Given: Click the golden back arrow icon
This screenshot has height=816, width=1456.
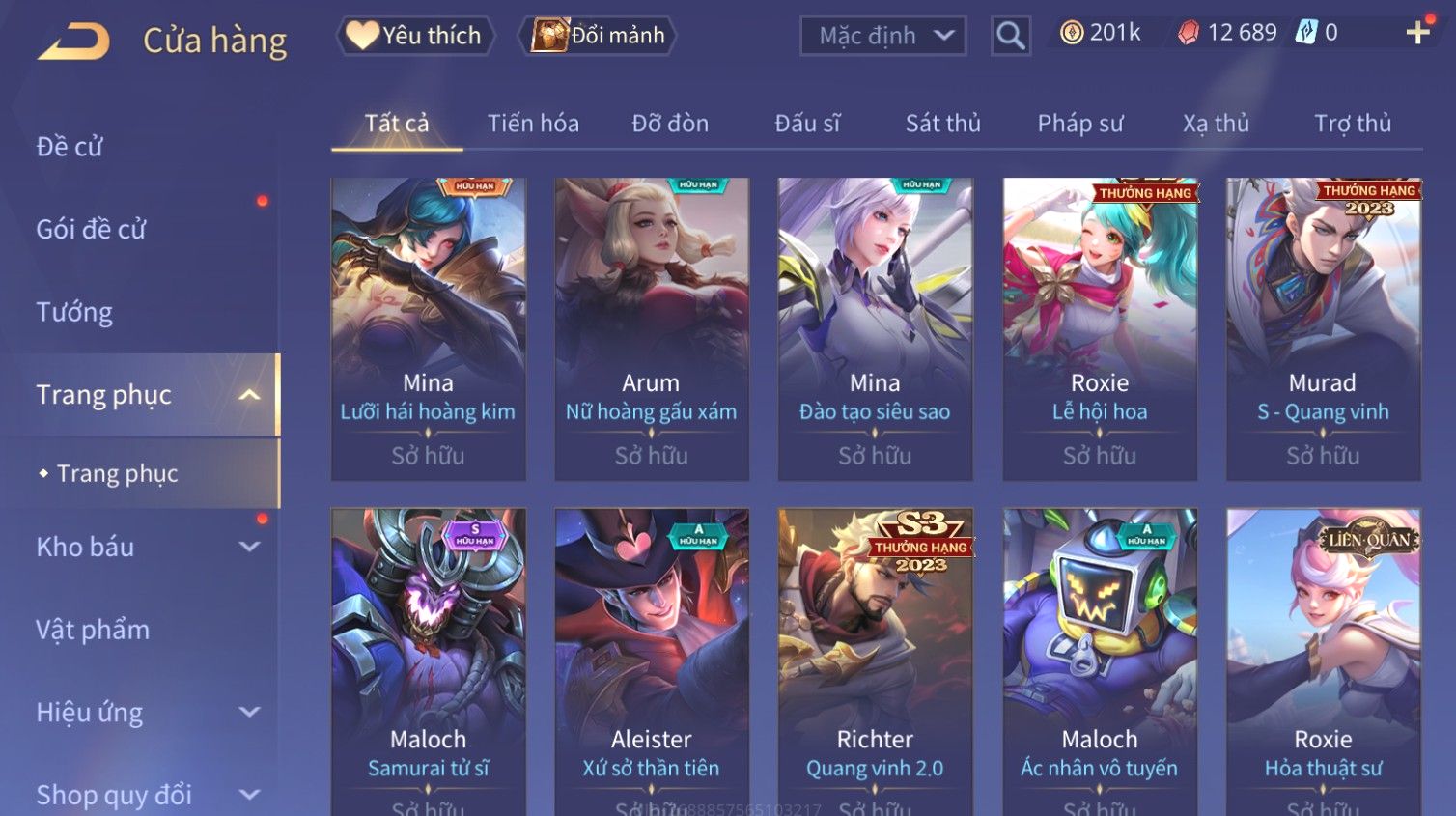Looking at the screenshot, I should coord(73,42).
